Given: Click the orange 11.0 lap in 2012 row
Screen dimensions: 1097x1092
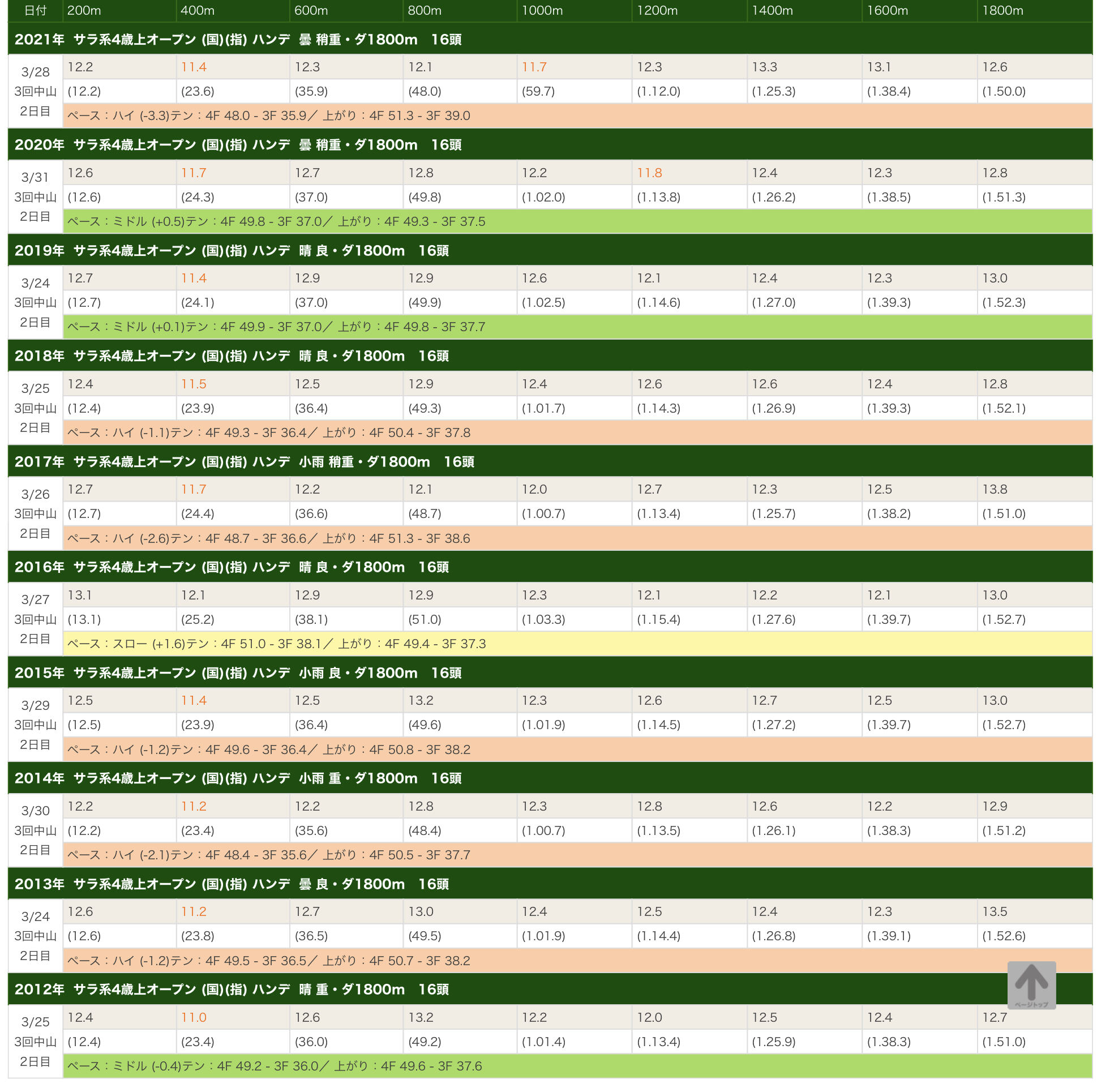Looking at the screenshot, I should coord(194,1017).
